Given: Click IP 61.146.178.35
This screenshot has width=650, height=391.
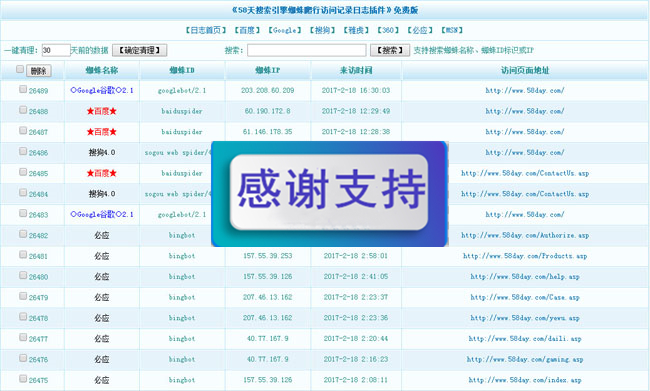Looking at the screenshot, I should [268, 132].
